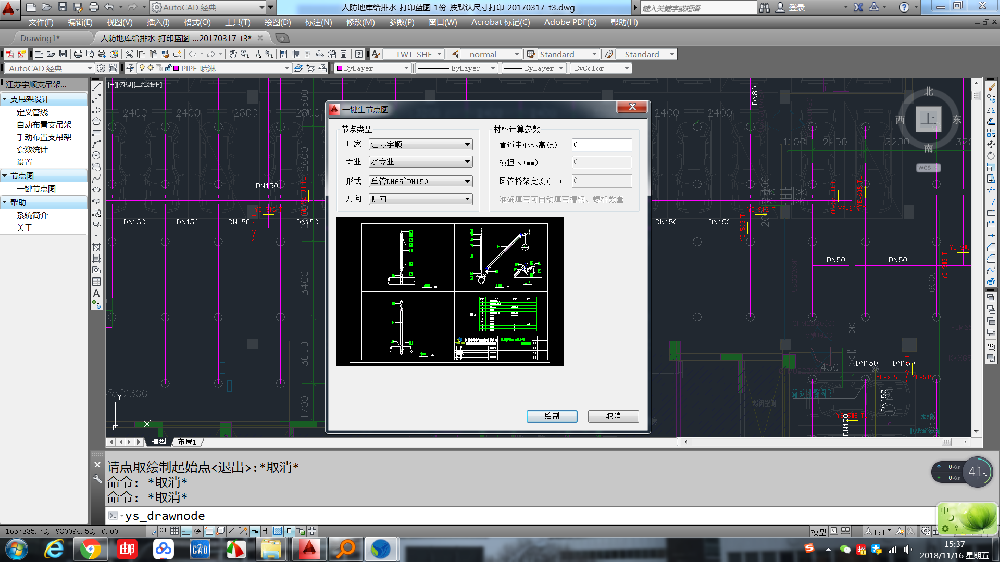The image size is (1000, 562).
Task: Expand the workspace dropdown 'AutoCAD 经典'
Action: tap(48, 68)
